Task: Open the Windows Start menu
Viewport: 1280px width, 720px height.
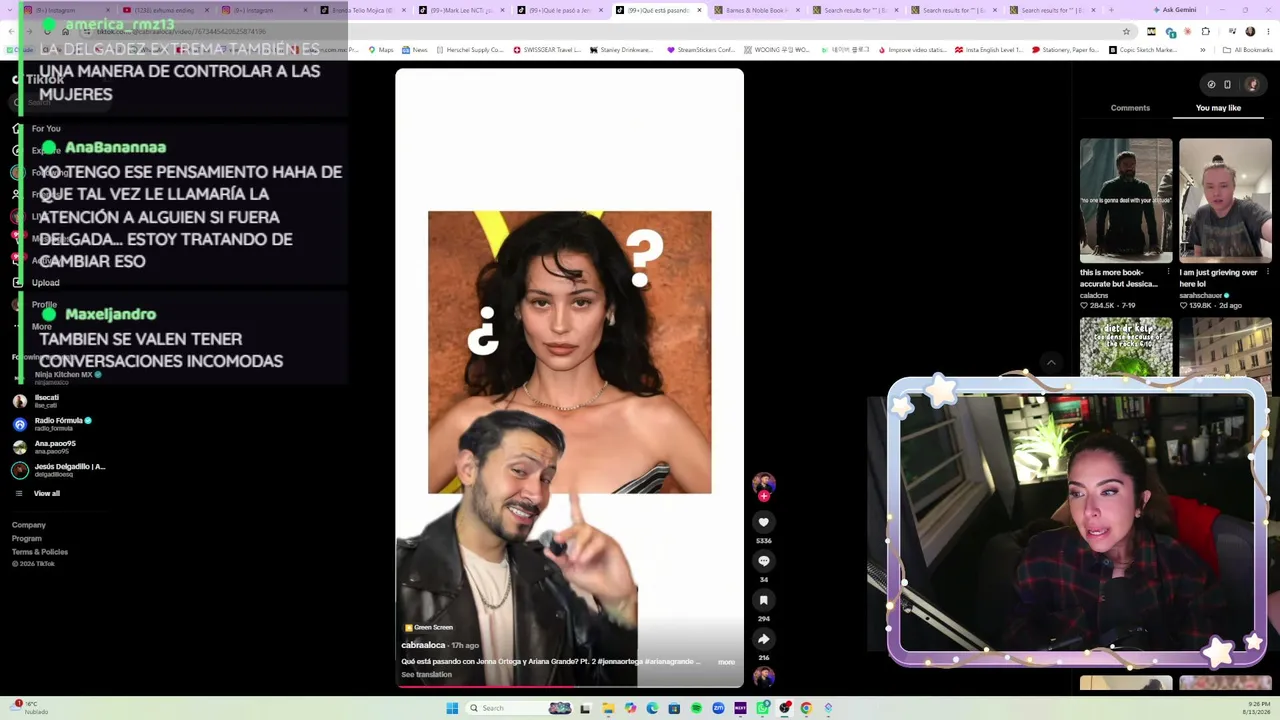Action: 452,708
